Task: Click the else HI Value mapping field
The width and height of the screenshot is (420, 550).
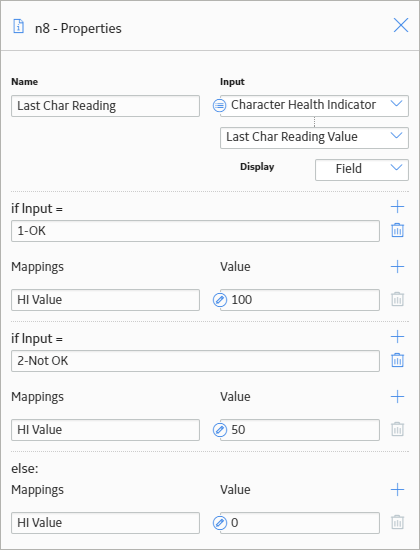Action: point(105,523)
